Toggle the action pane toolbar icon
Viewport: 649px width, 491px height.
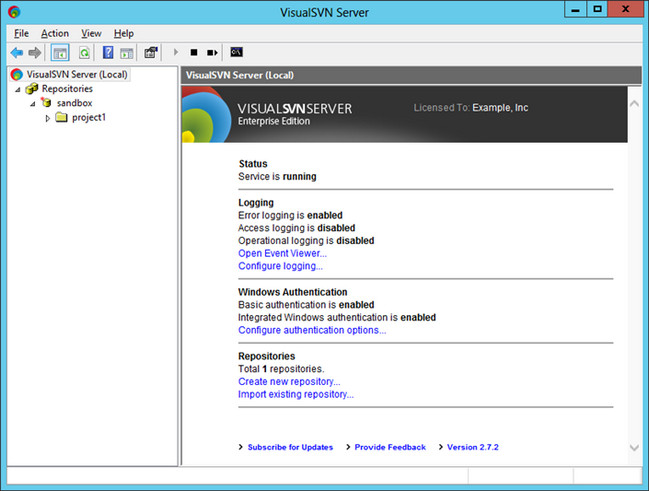[126, 53]
